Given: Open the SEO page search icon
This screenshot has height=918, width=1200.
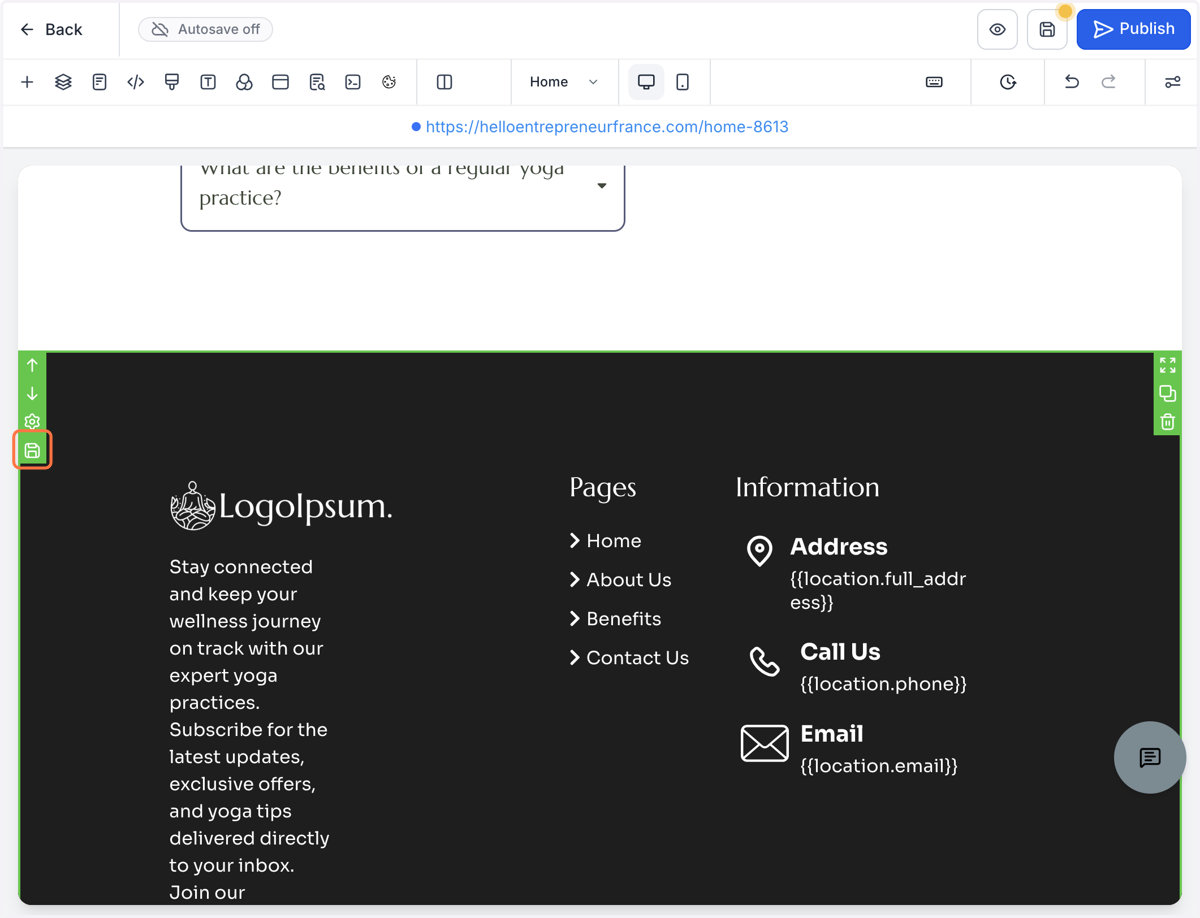Looking at the screenshot, I should click(x=317, y=82).
